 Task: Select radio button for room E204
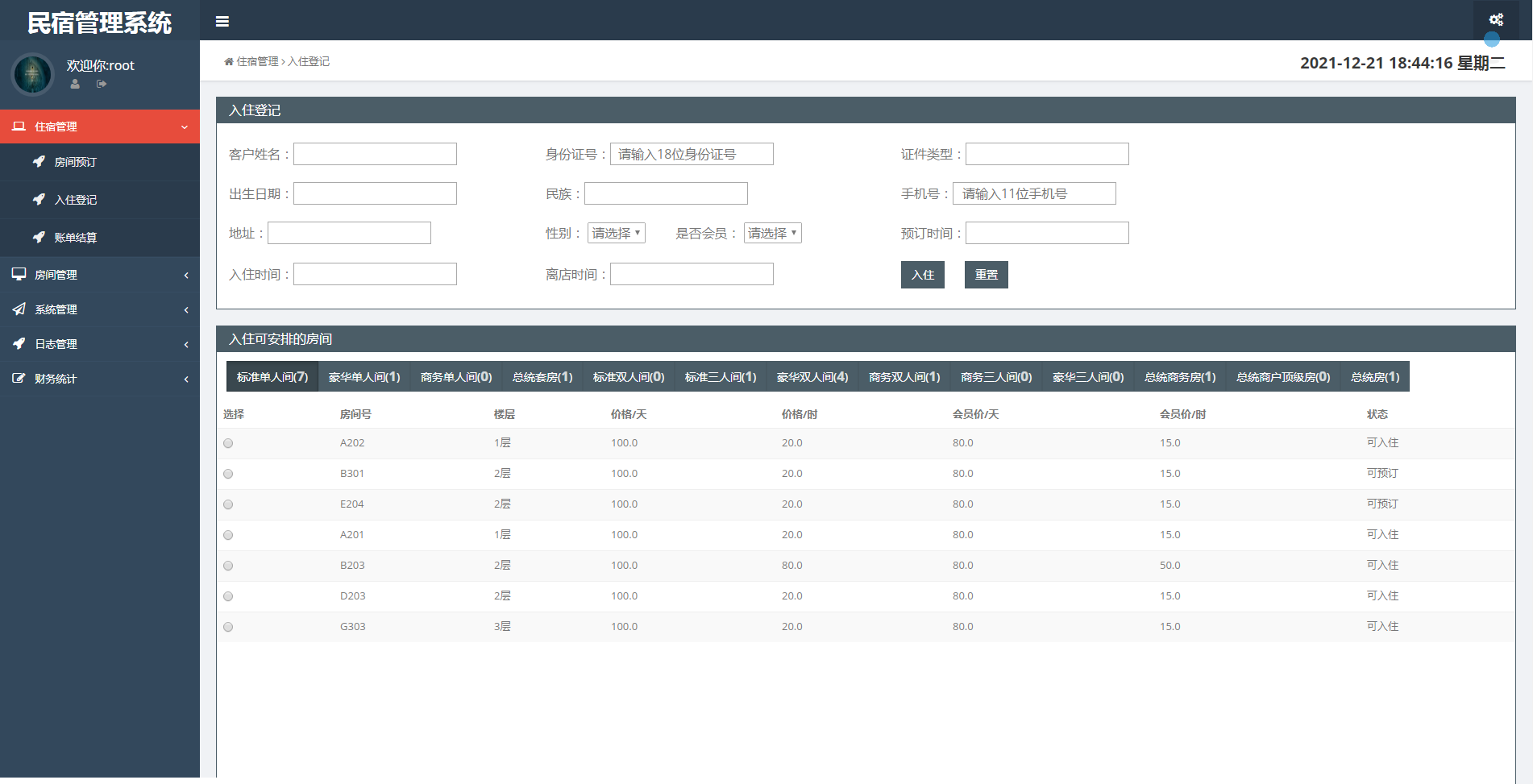coord(228,504)
